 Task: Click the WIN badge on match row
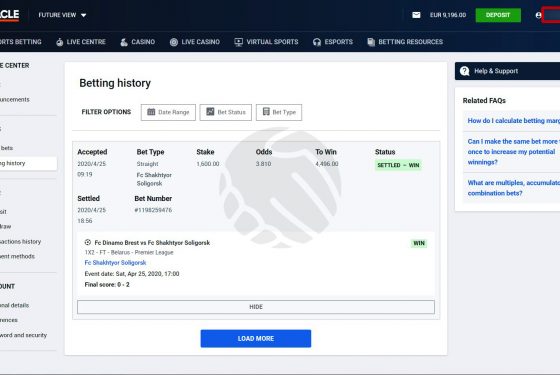click(x=419, y=243)
